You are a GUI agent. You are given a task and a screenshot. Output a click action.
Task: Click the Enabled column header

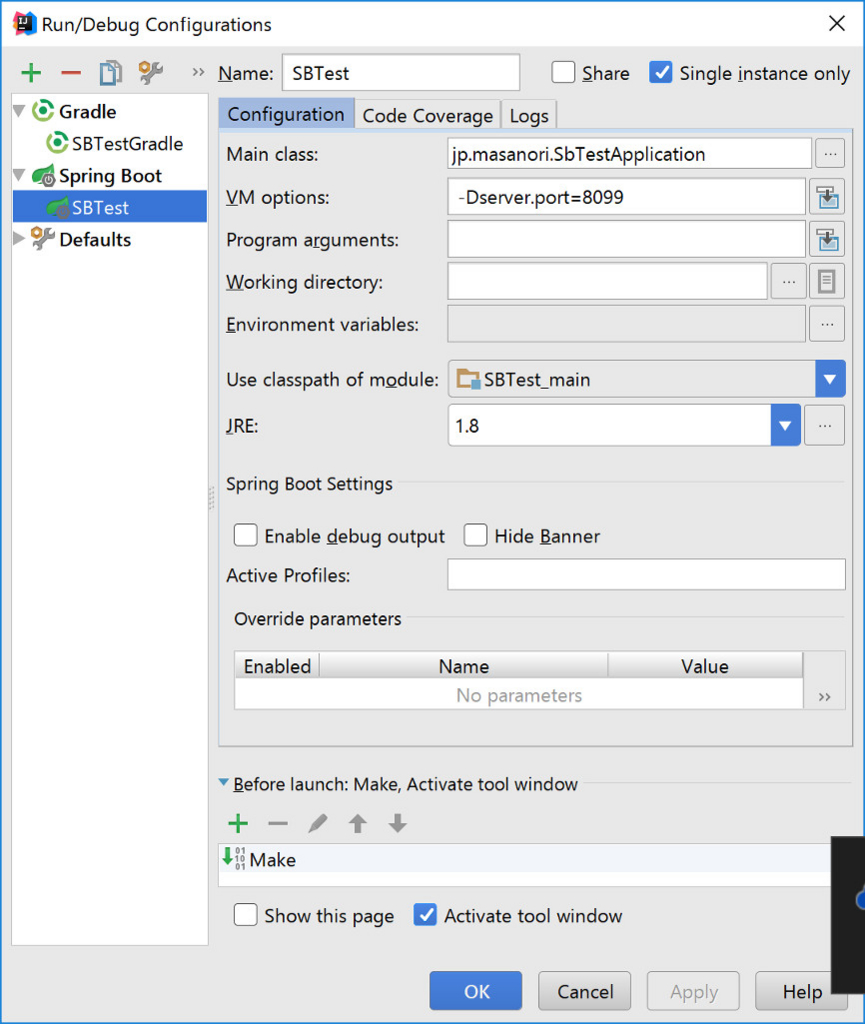pos(277,666)
